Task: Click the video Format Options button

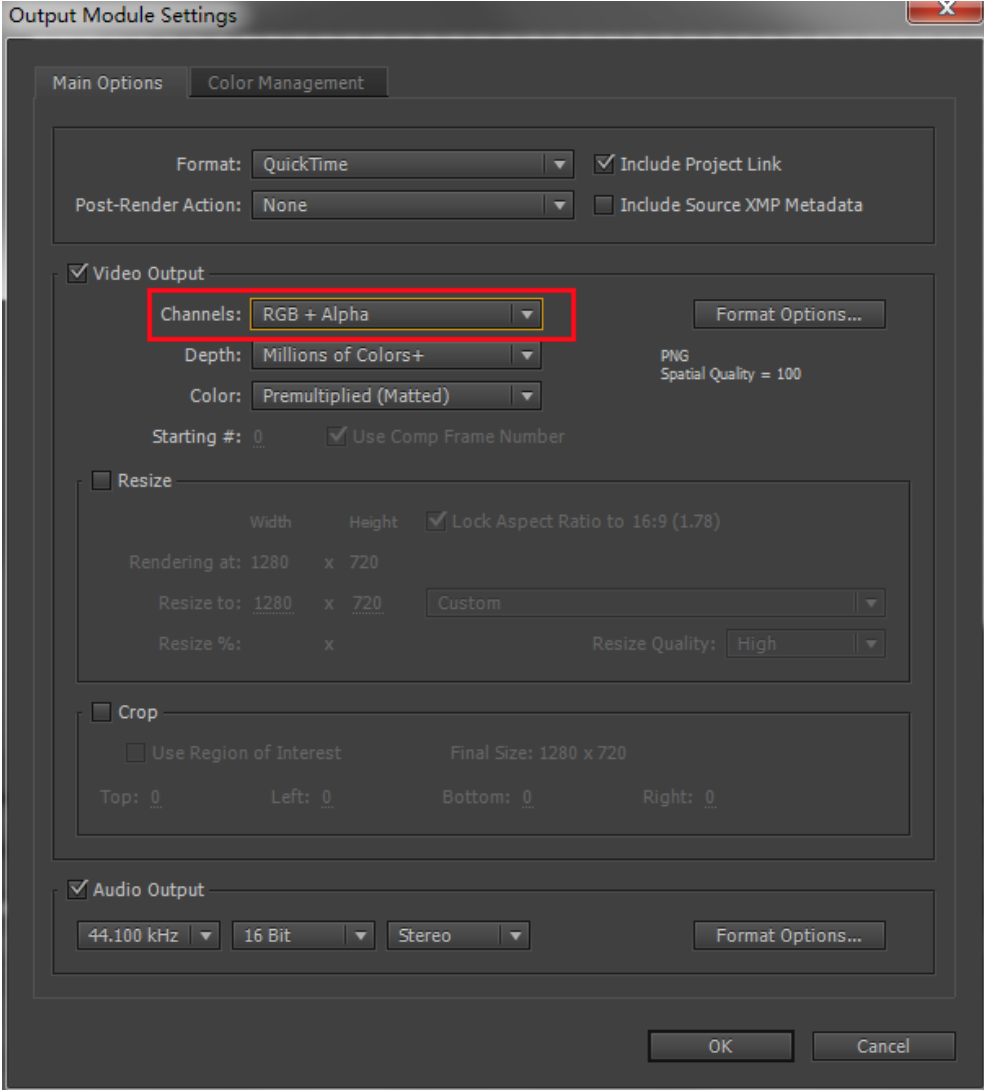Action: coord(788,314)
